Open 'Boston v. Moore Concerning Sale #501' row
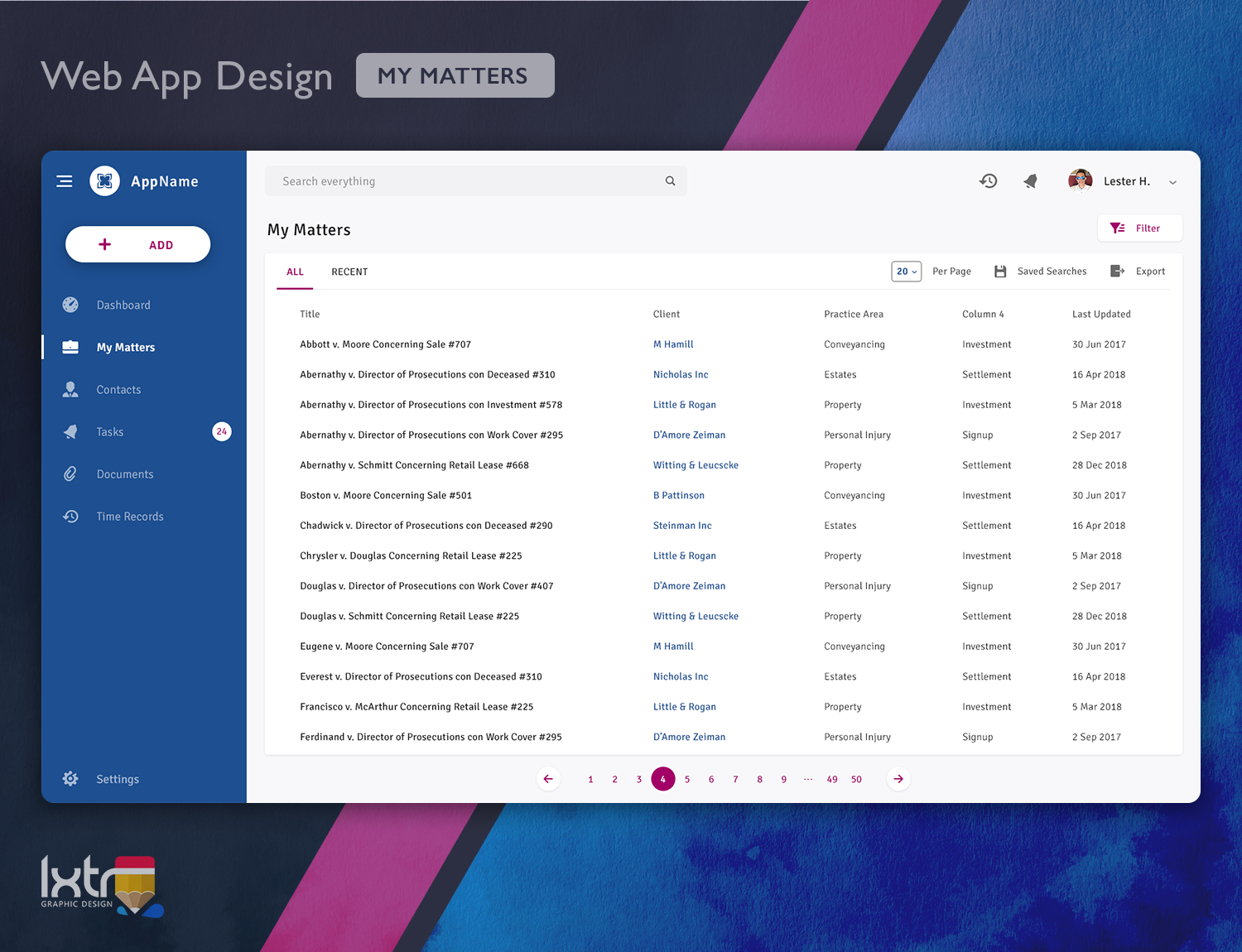The image size is (1242, 952). pos(386,496)
